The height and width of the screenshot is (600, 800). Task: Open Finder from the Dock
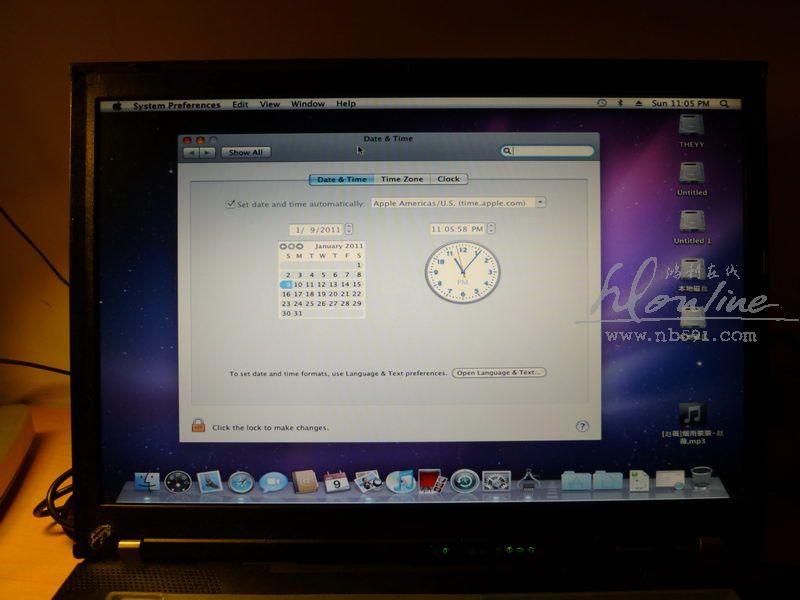pos(147,482)
